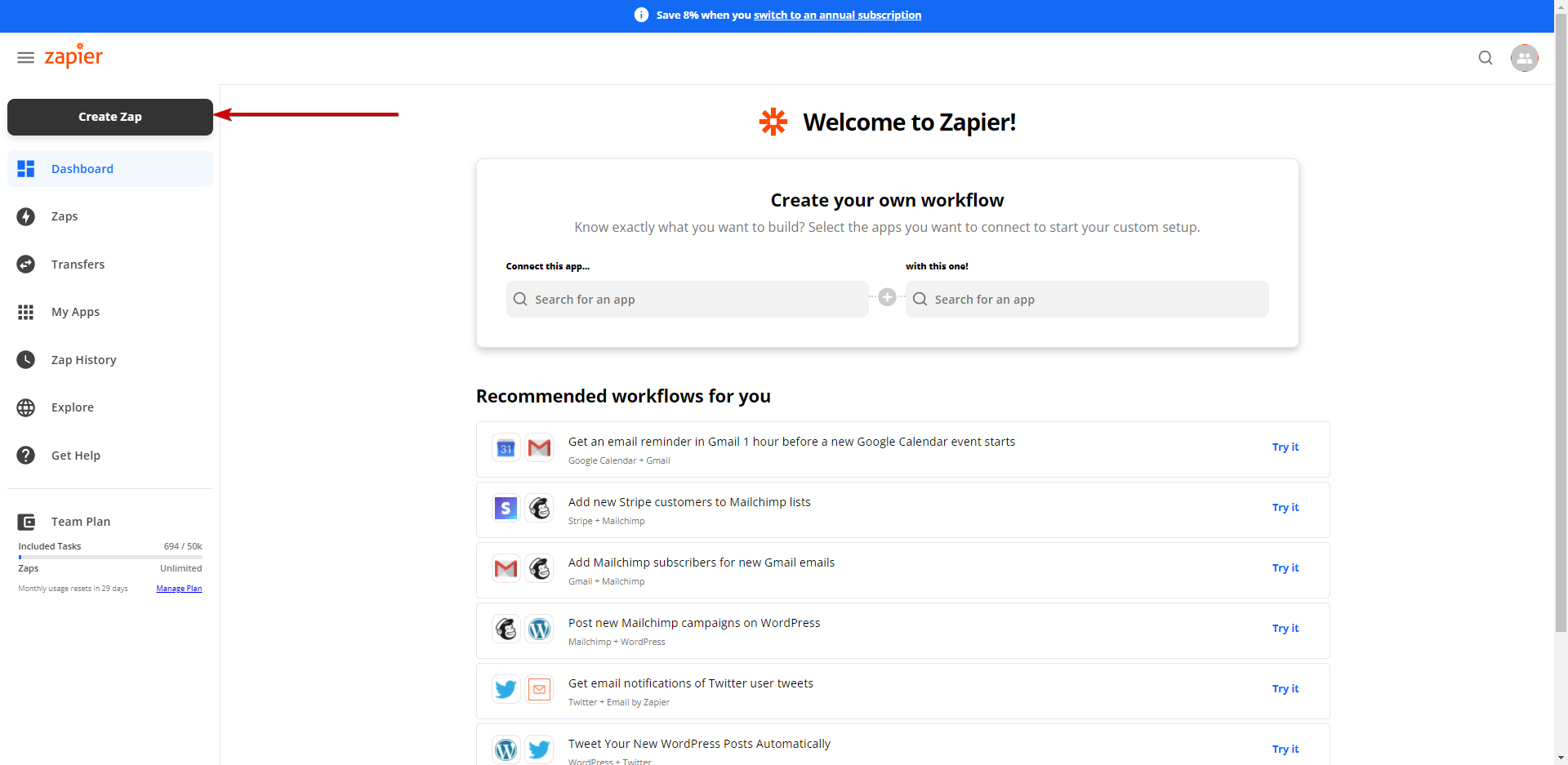This screenshot has width=1568, height=765.
Task: Click the Stripe icon in workflow list
Action: pyautogui.click(x=506, y=508)
